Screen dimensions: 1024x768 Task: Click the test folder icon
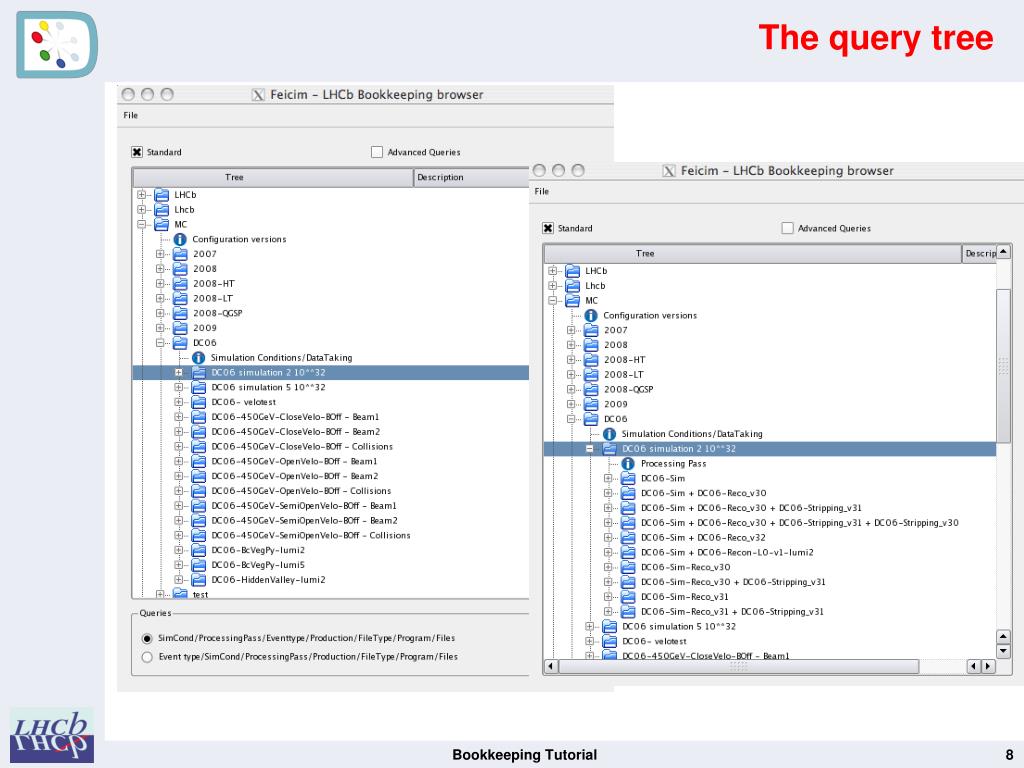[x=177, y=594]
